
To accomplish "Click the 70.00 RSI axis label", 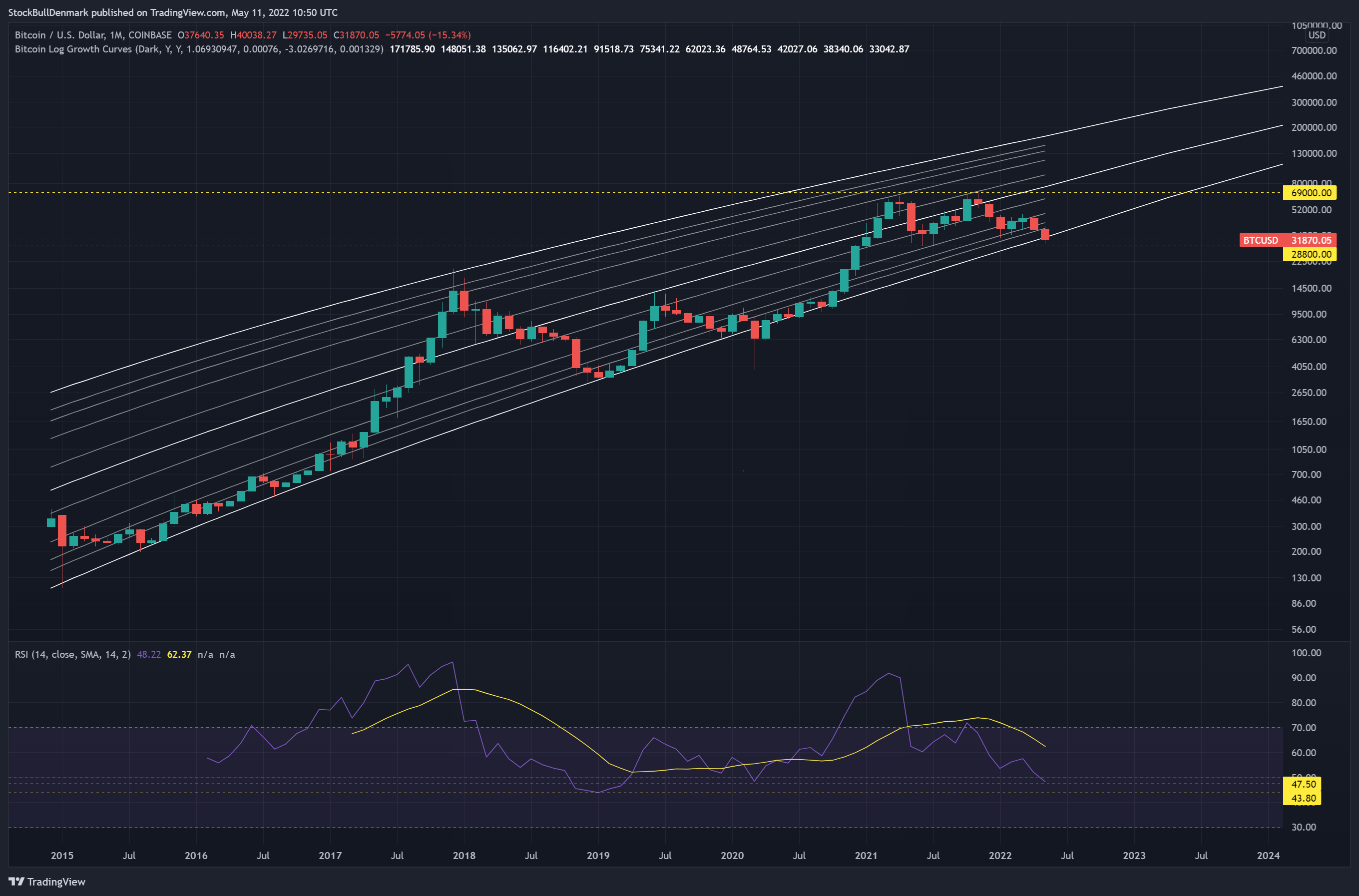I will point(1304,727).
